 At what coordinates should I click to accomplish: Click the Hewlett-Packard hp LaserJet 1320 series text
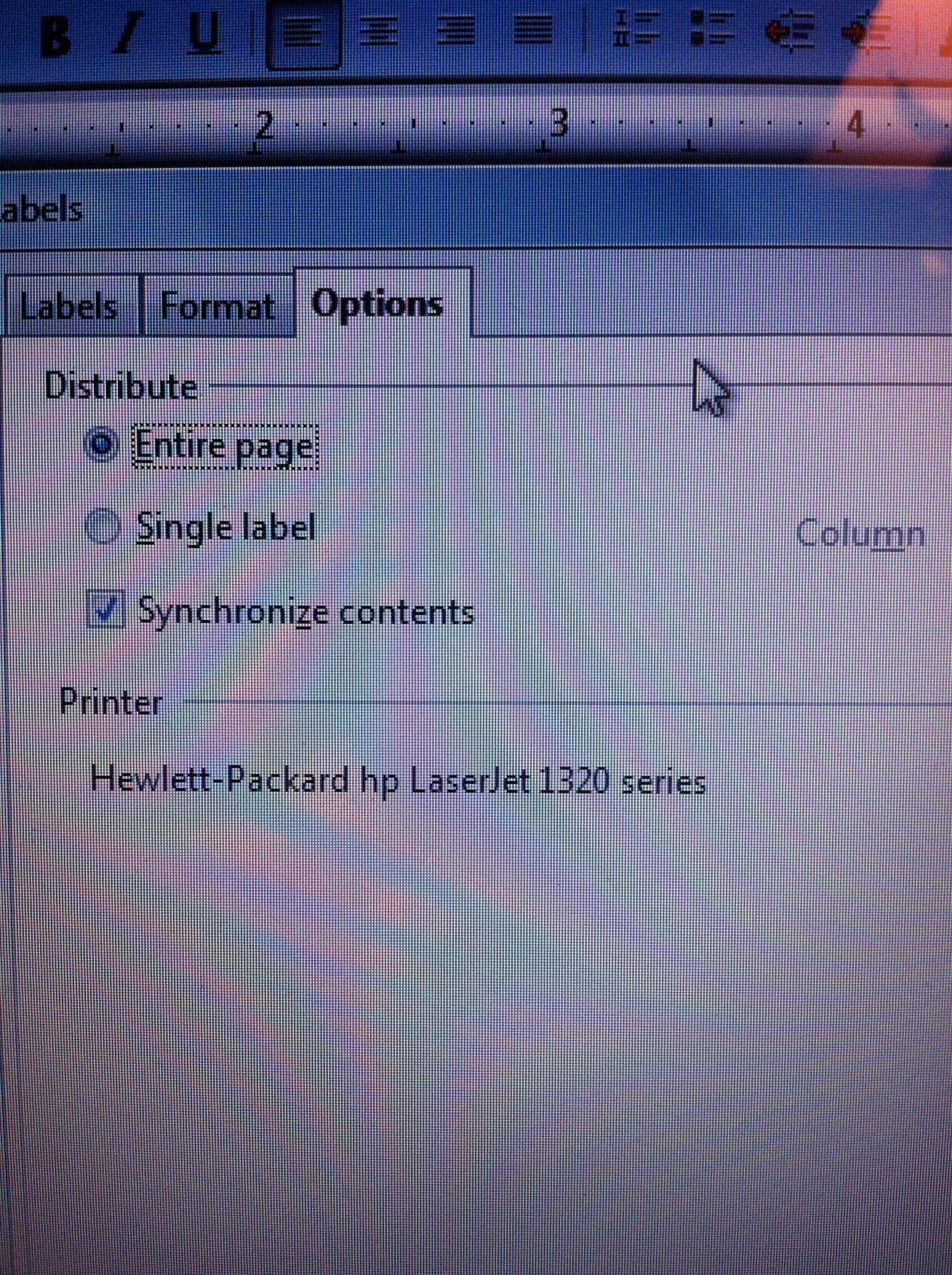pos(398,780)
